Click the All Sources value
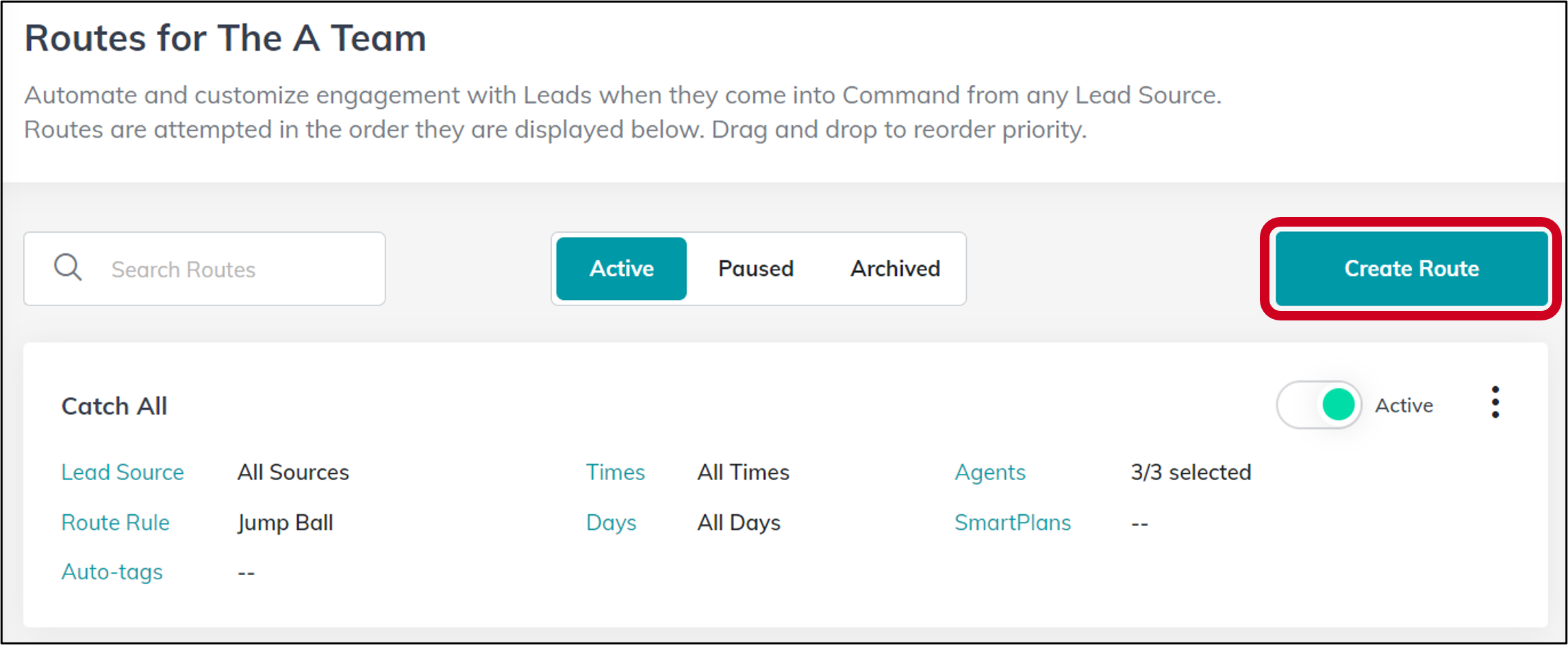This screenshot has width=1568, height=645. (293, 472)
